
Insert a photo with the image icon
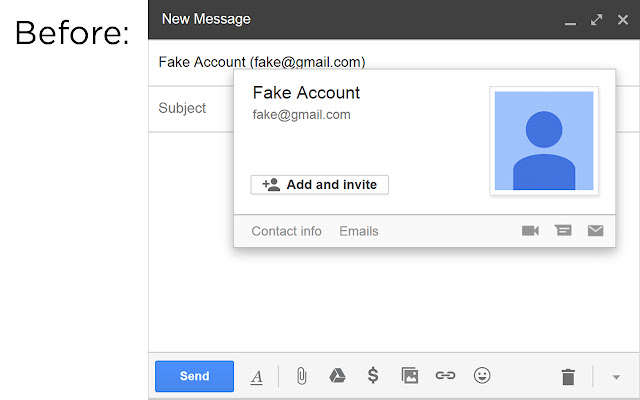coord(409,376)
